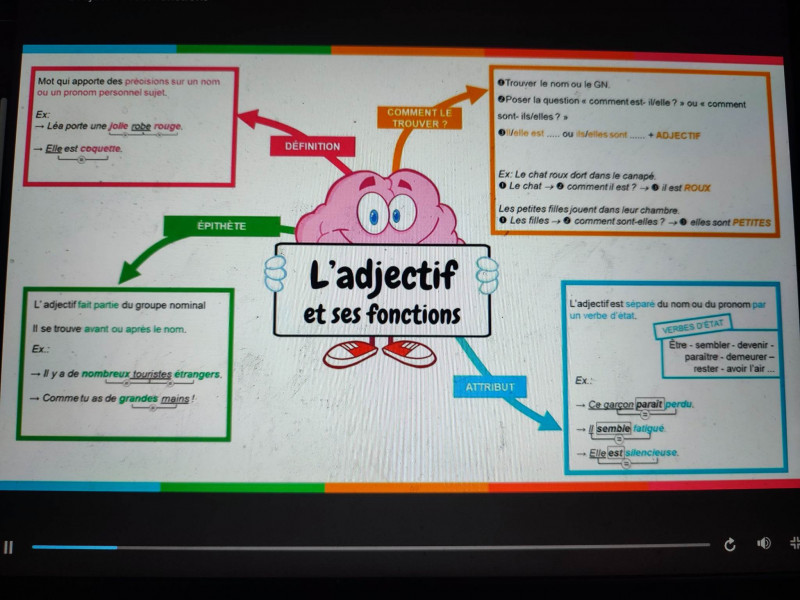This screenshot has width=800, height=600.
Task: Click the red arrow pointing to definition box
Action: pyautogui.click(x=261, y=127)
